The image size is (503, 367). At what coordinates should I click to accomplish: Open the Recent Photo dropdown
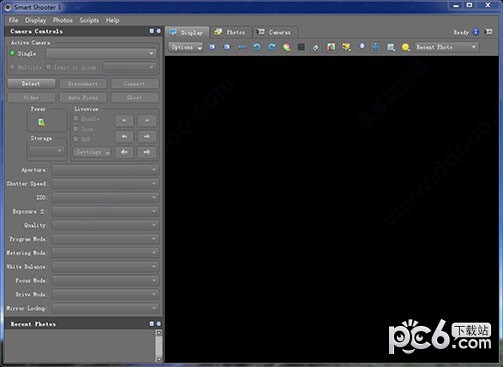tap(446, 47)
